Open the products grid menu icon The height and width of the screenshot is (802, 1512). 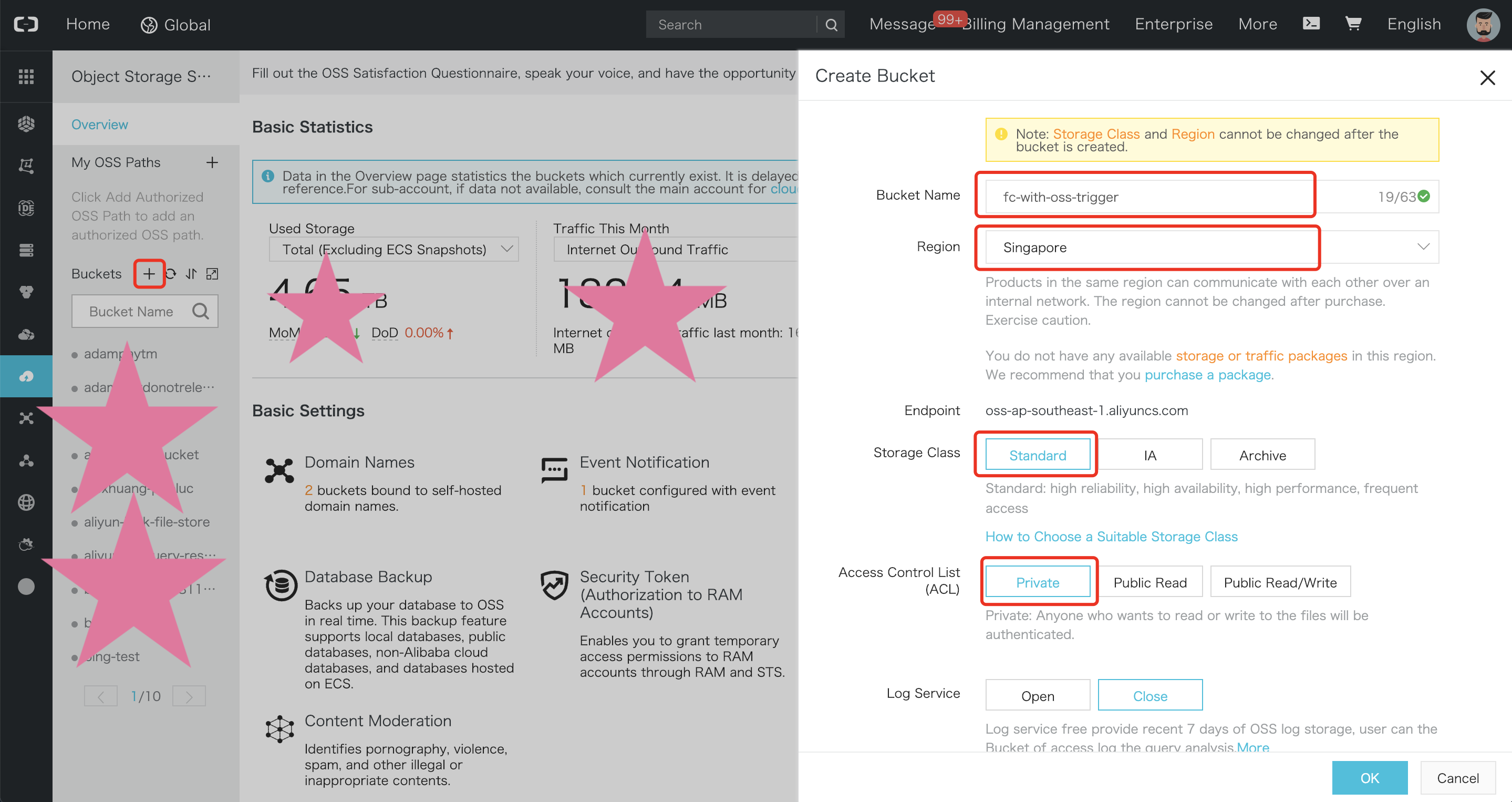coord(26,76)
